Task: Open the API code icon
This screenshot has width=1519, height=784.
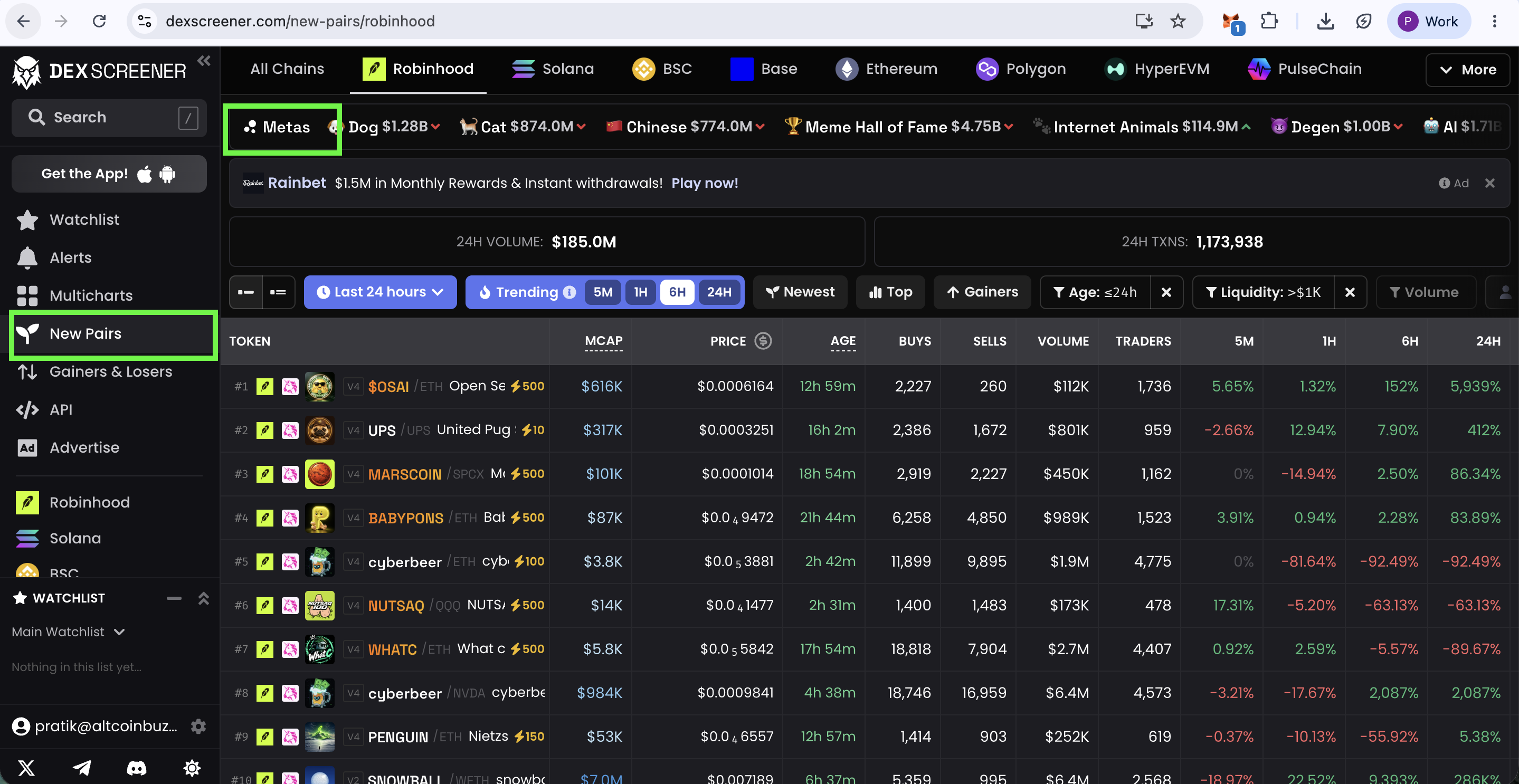Action: 27,410
